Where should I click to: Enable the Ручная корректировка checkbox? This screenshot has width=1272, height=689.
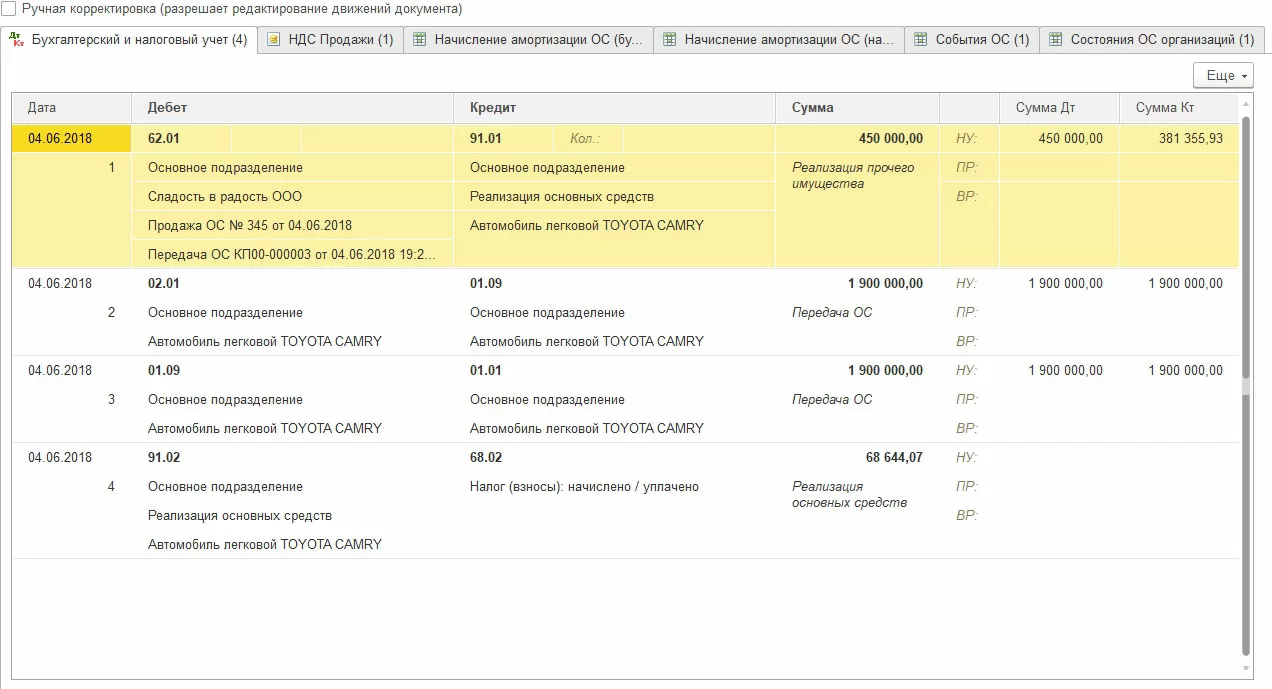9,9
